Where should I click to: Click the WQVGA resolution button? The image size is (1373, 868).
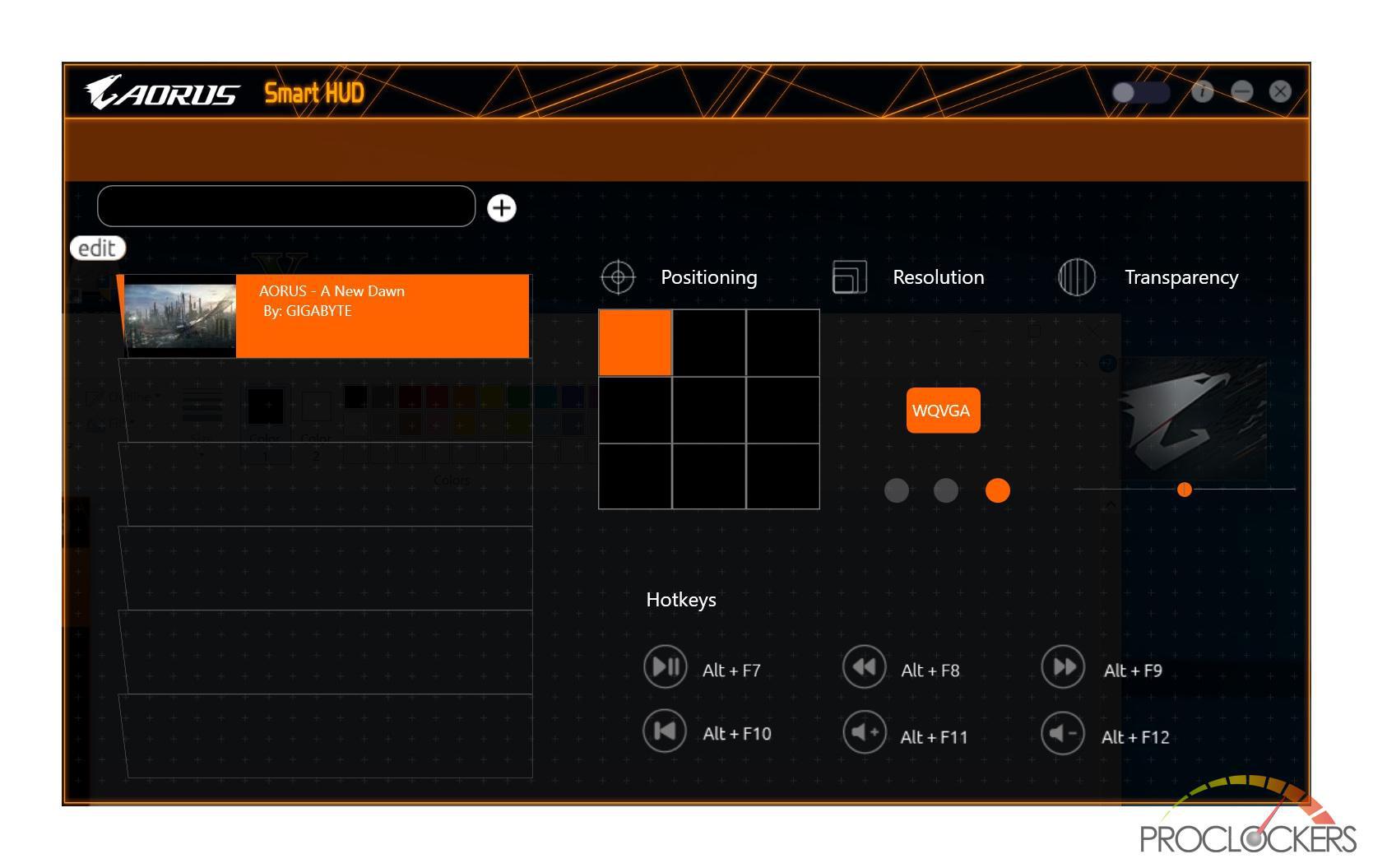943,411
